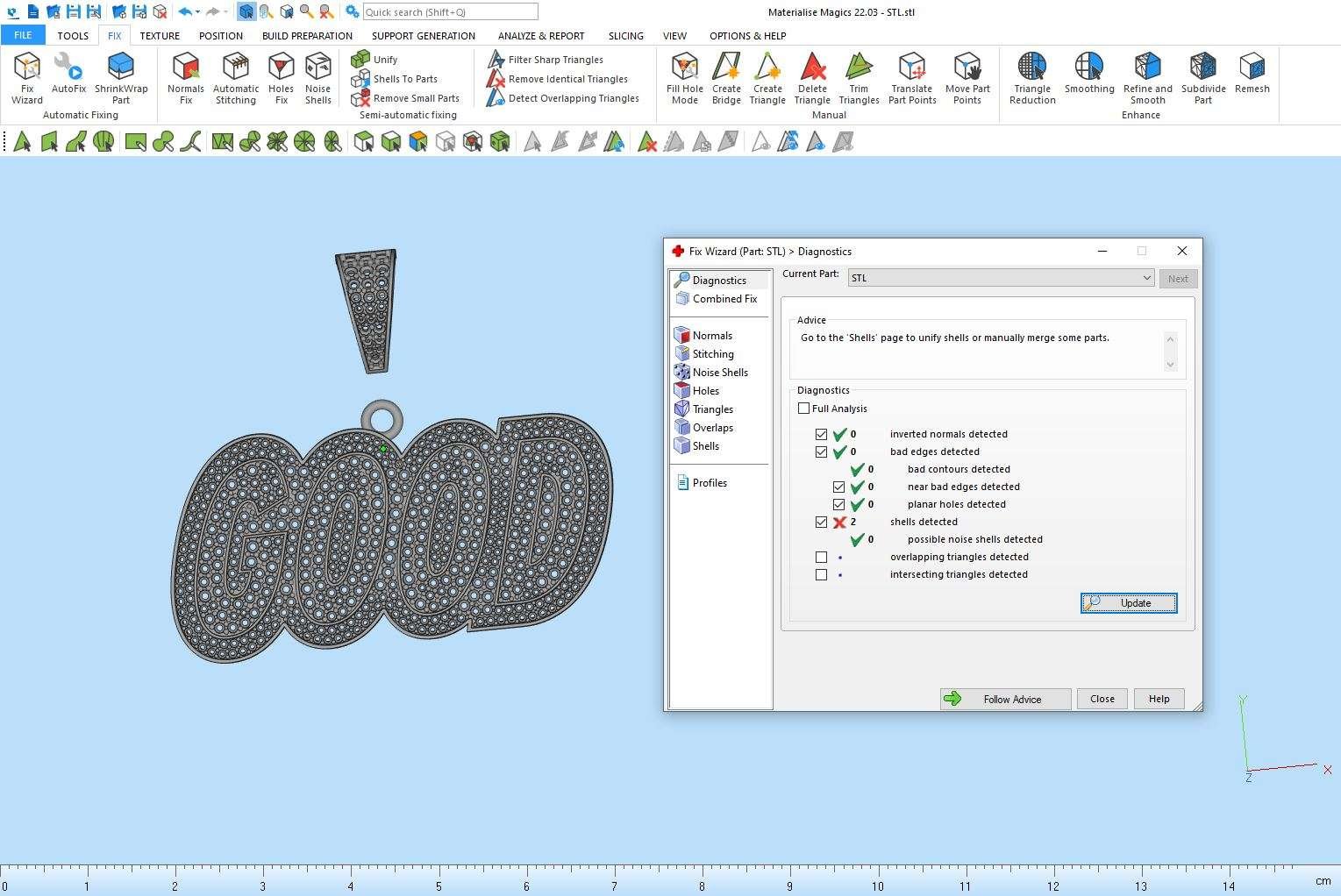Open Triangle Reduction tool
This screenshot has width=1341, height=896.
click(x=1032, y=77)
